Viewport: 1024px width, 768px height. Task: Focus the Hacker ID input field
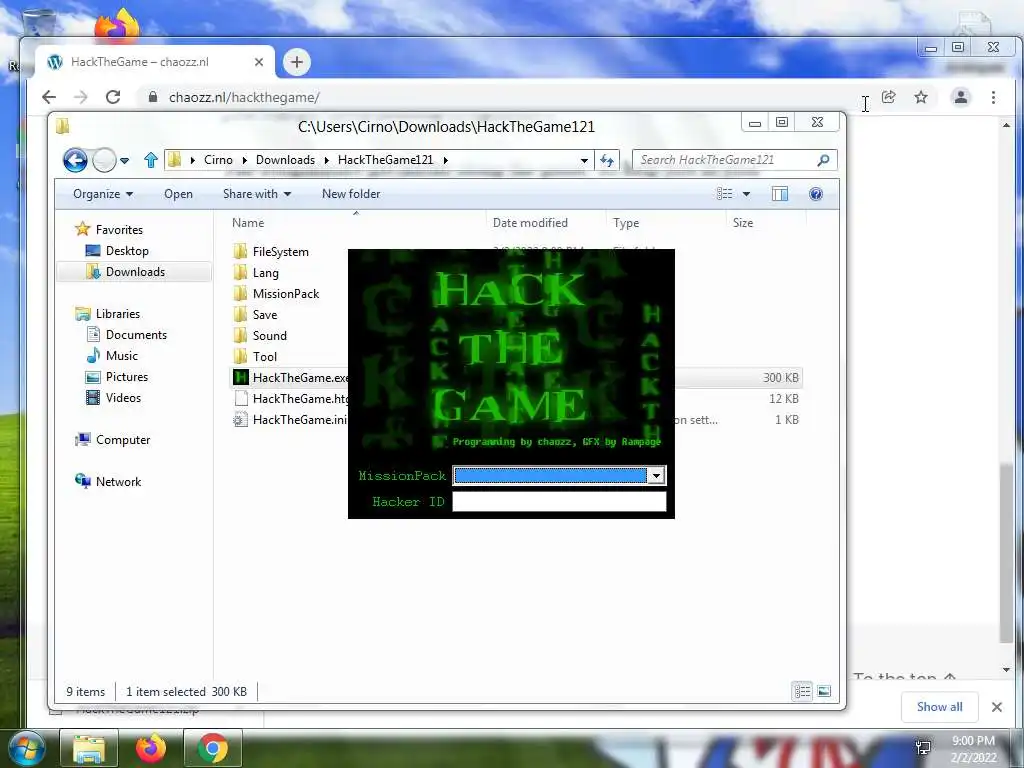559,502
